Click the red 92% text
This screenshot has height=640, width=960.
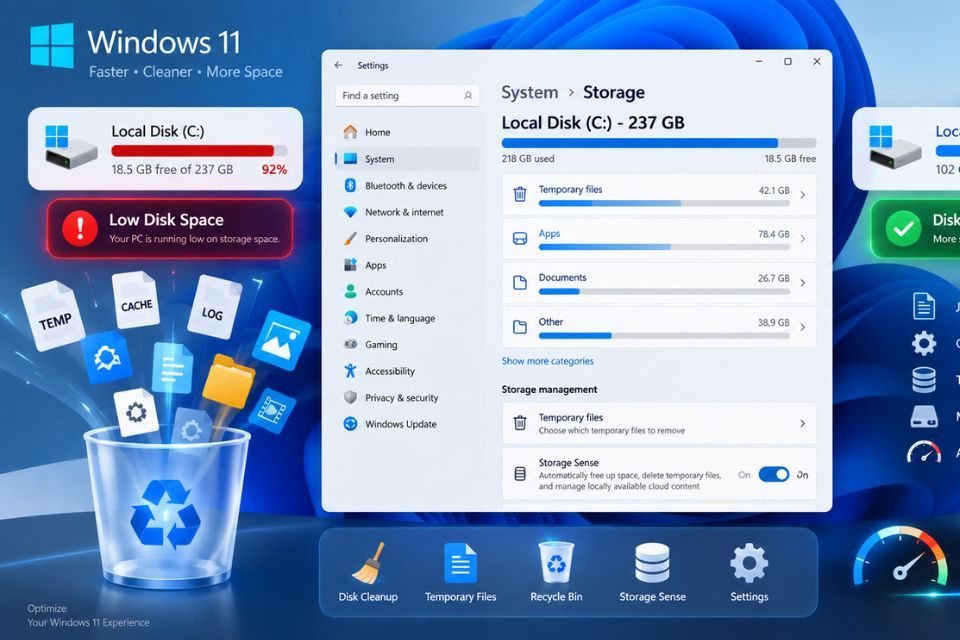pyautogui.click(x=274, y=170)
